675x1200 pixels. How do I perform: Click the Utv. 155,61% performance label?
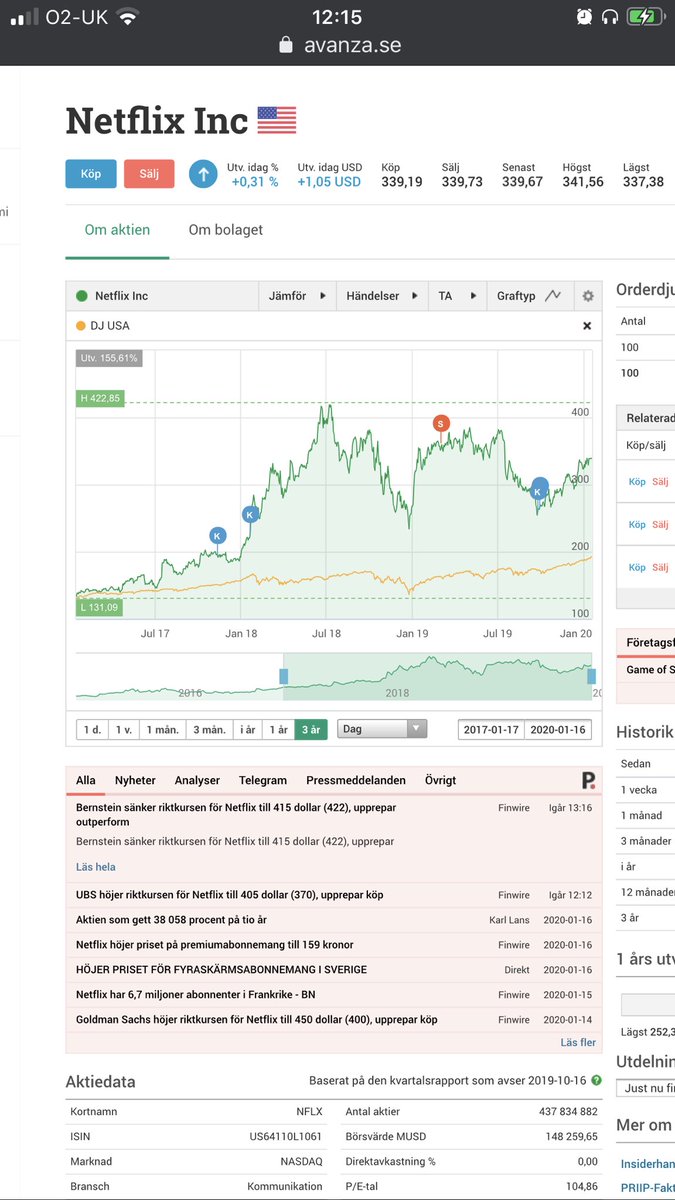(109, 357)
